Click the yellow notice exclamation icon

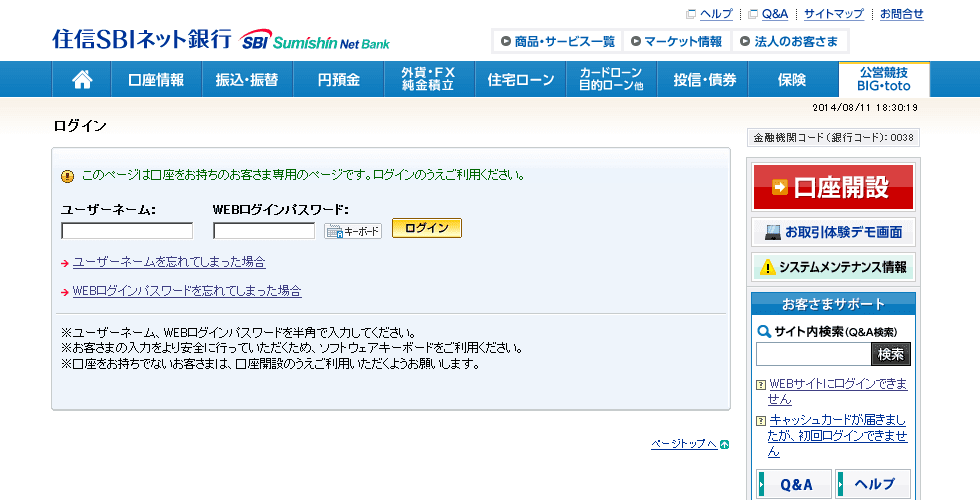click(68, 176)
